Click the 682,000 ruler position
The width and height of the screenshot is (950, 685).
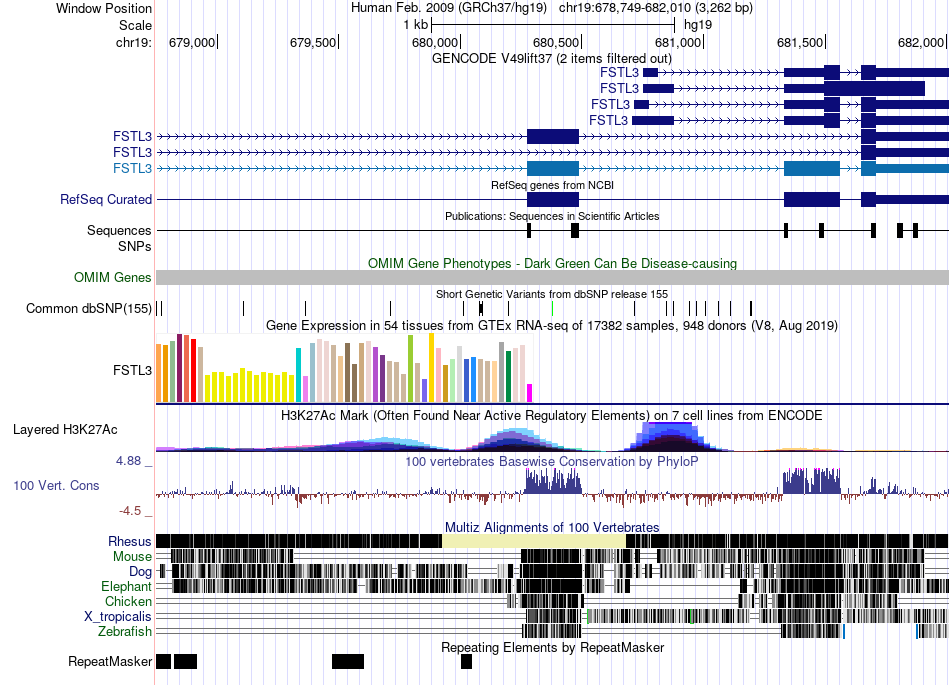(921, 42)
